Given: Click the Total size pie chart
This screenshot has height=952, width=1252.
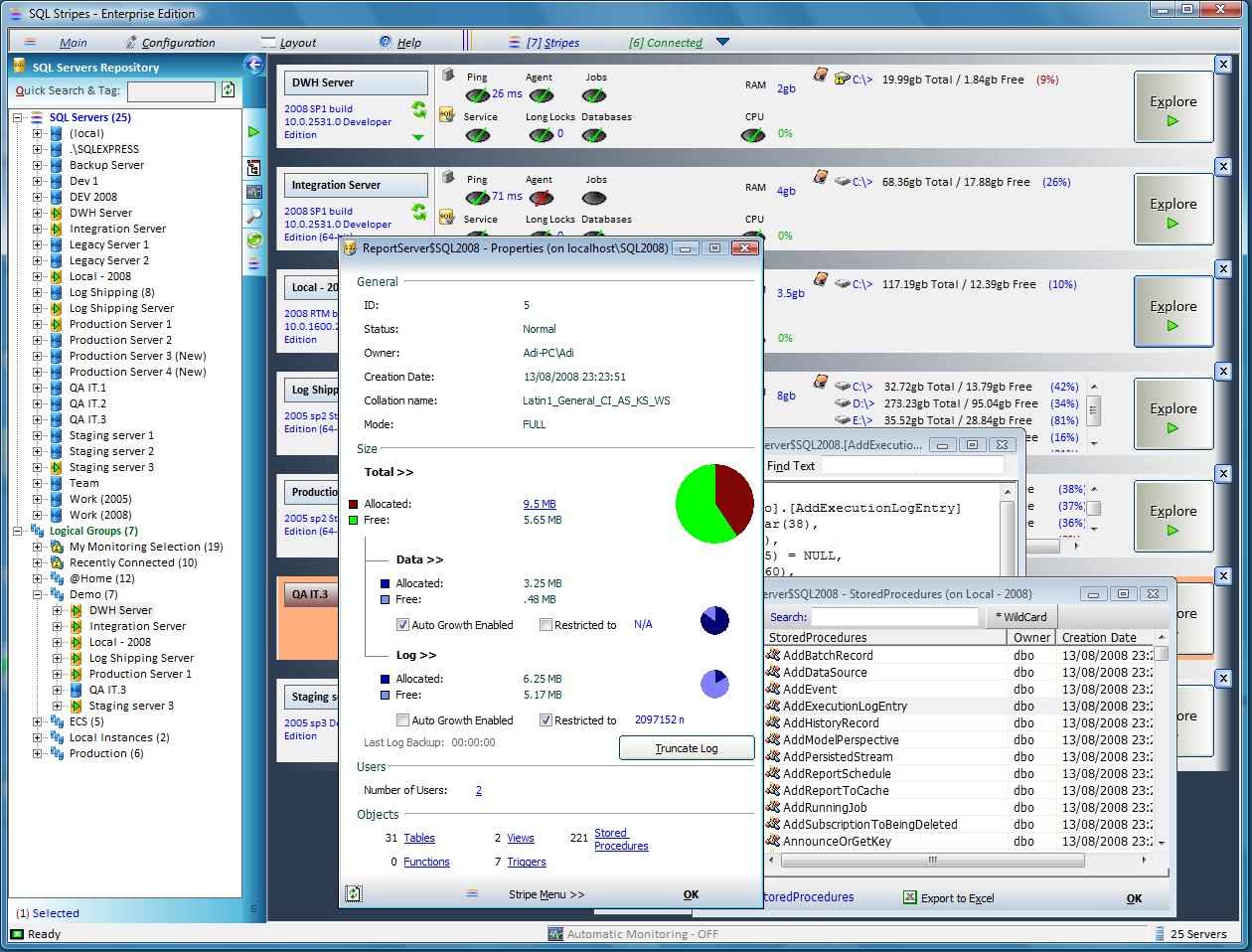Looking at the screenshot, I should pyautogui.click(x=714, y=504).
